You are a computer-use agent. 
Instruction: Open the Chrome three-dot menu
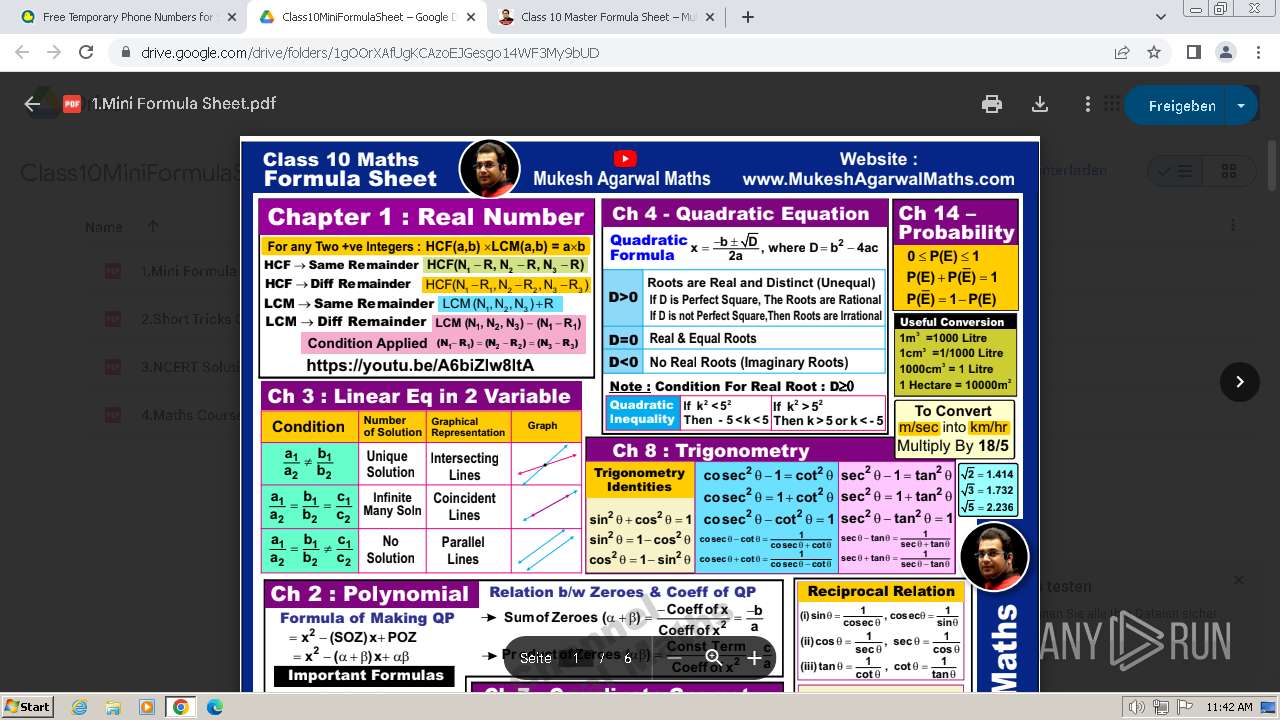click(1257, 52)
